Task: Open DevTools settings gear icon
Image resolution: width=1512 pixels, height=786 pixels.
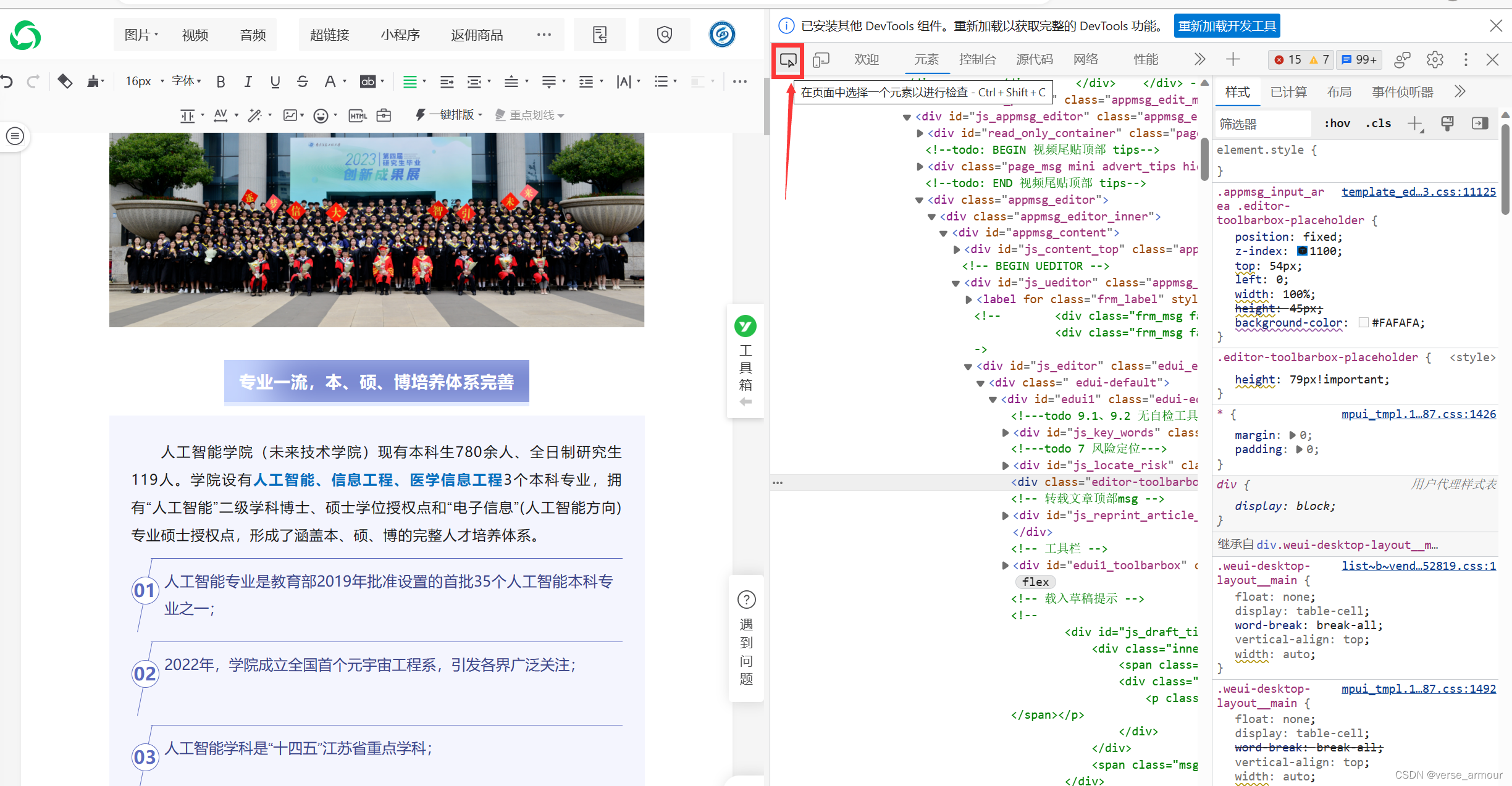Action: pyautogui.click(x=1435, y=59)
